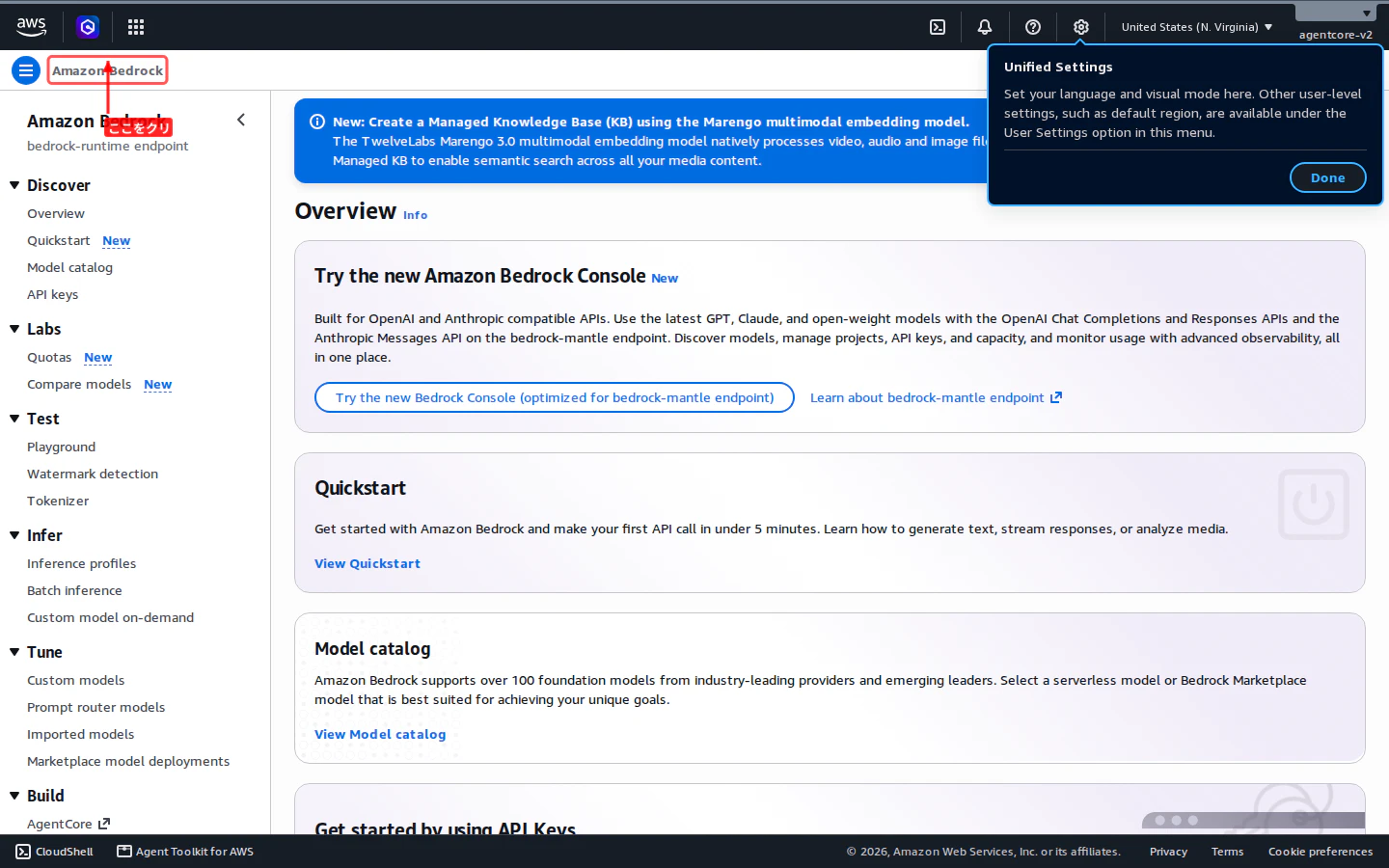Click the View Model catalog link
Image resolution: width=1389 pixels, height=868 pixels.
tap(380, 734)
